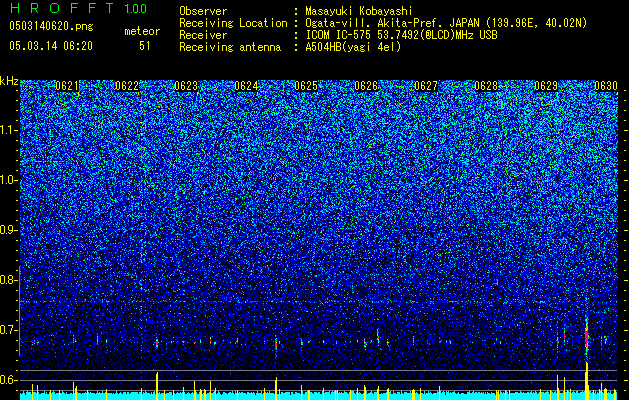Click the tallest yellow power spike before 0630

coord(587,381)
